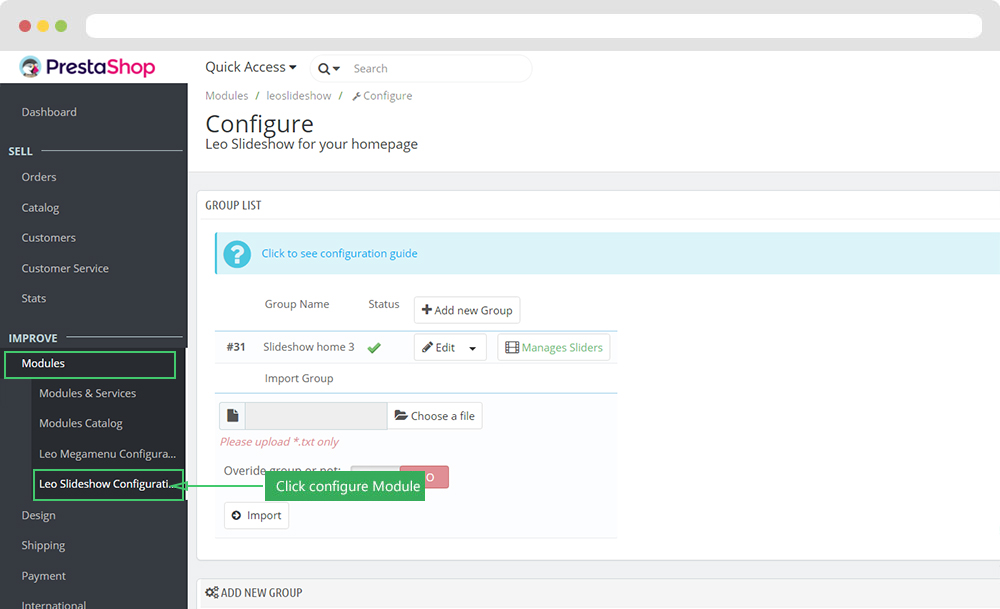Screen dimensions: 1000x609
Task: Click the #31 group ID
Action: (x=236, y=347)
